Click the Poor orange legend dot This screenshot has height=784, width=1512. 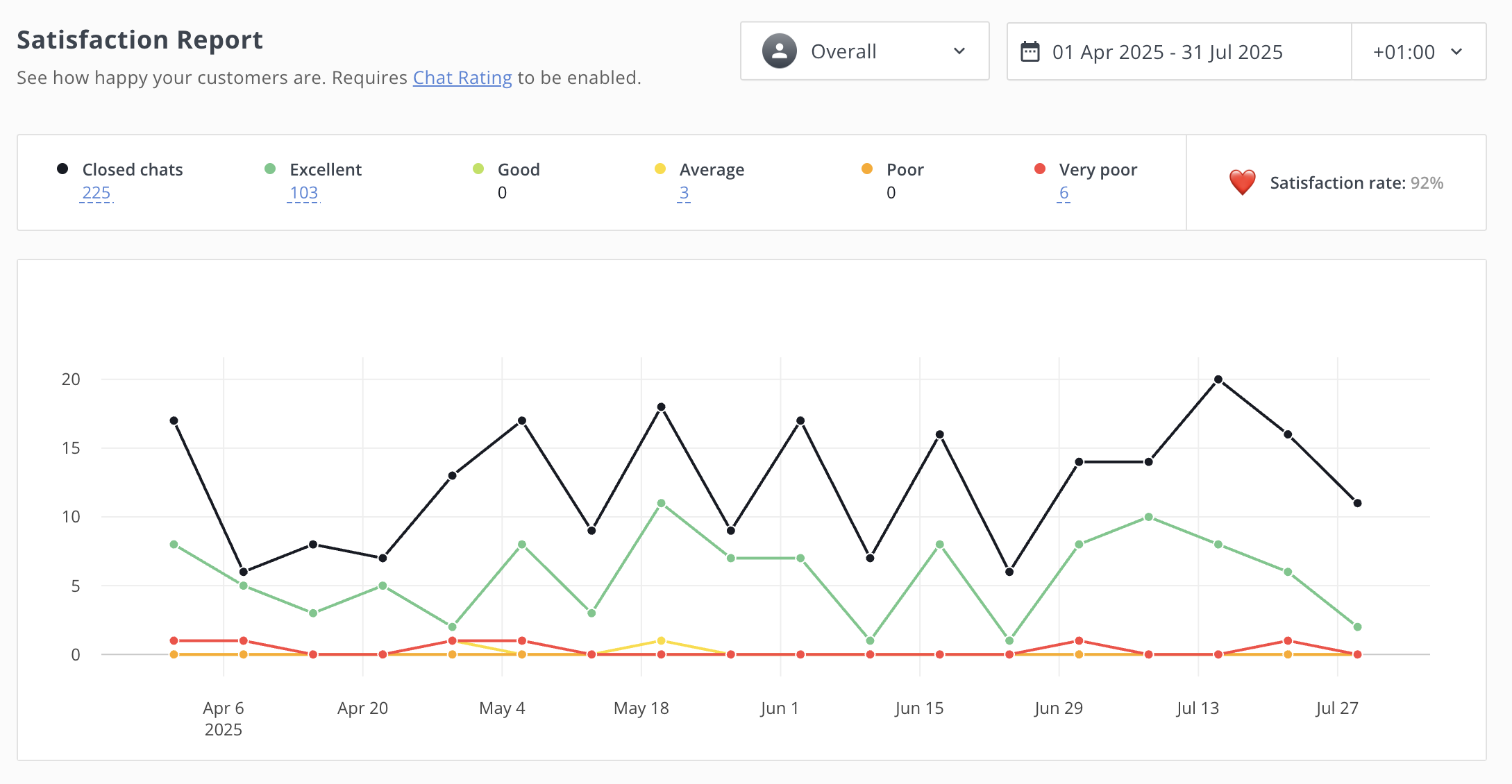867,169
